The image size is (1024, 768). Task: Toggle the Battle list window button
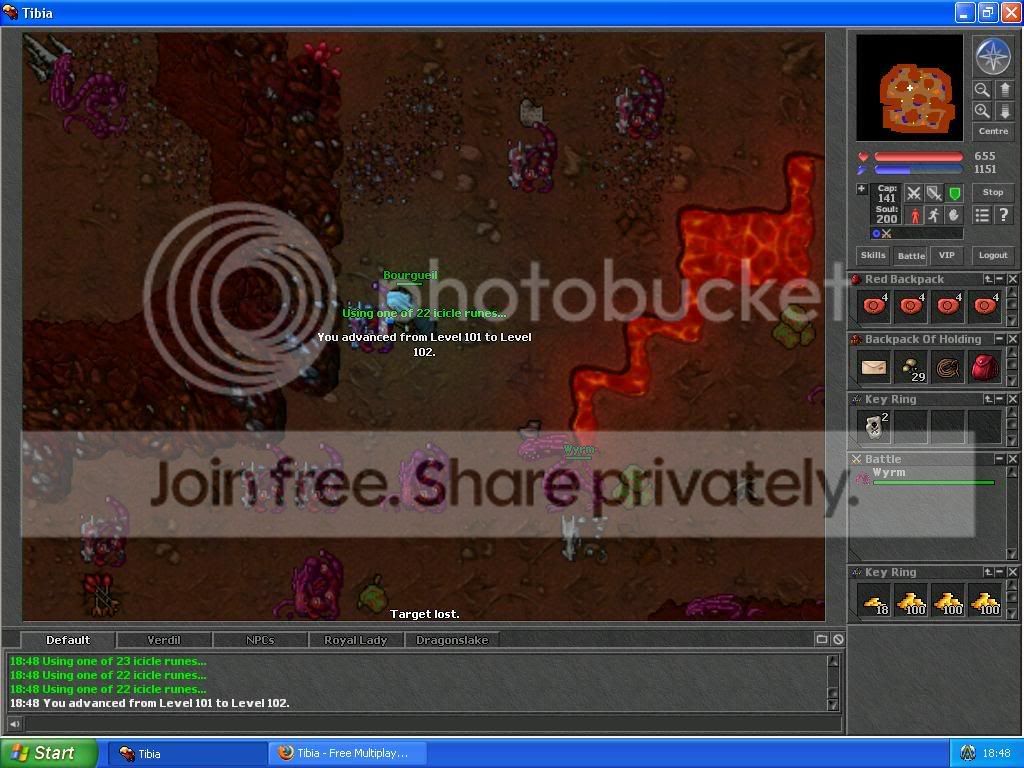pyautogui.click(x=911, y=255)
